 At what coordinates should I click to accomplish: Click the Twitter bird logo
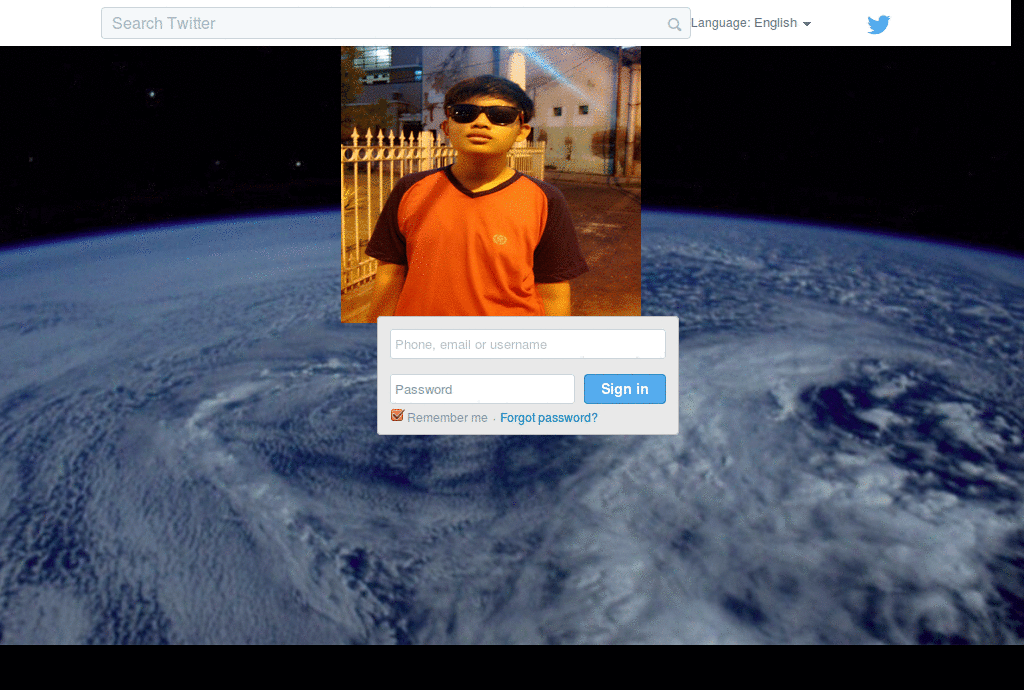click(878, 24)
